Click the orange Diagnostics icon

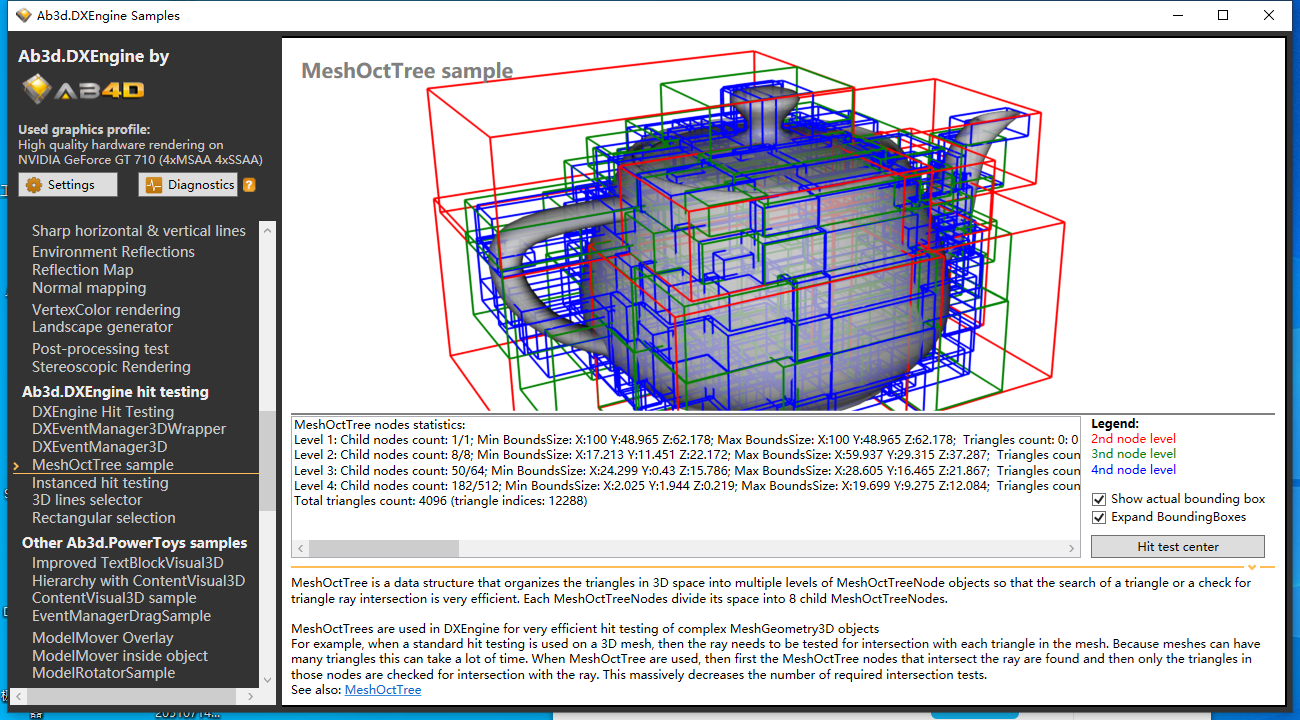tap(156, 184)
